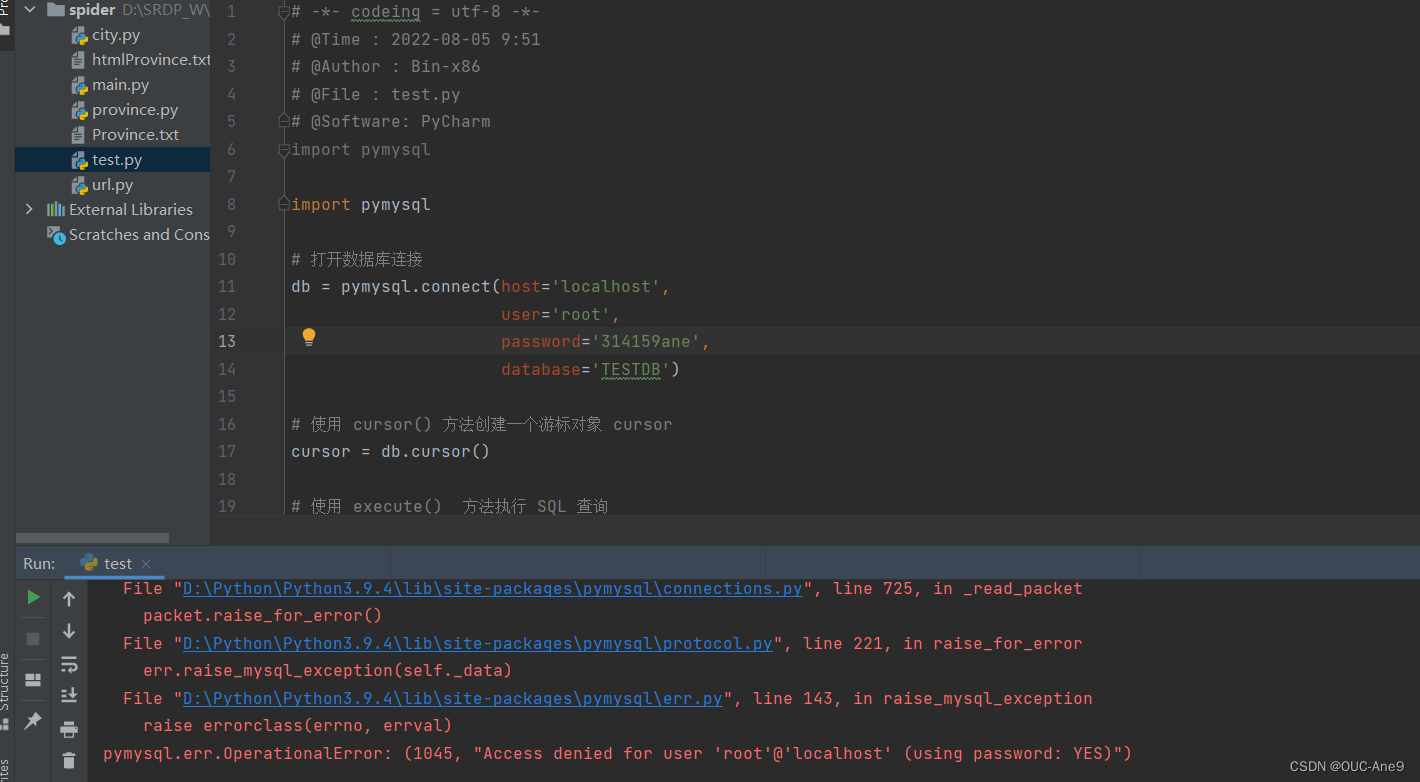
Task: Collapse the spider project folder
Action: 29,10
